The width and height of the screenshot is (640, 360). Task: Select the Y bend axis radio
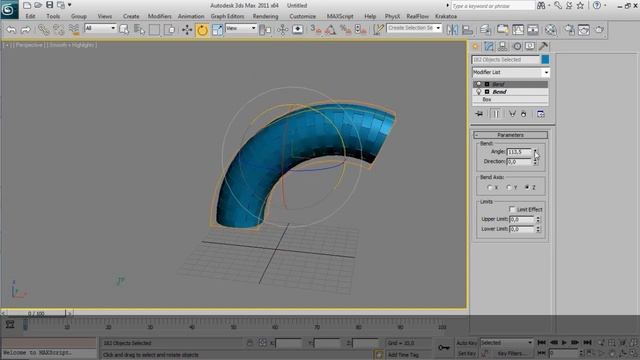click(x=509, y=187)
